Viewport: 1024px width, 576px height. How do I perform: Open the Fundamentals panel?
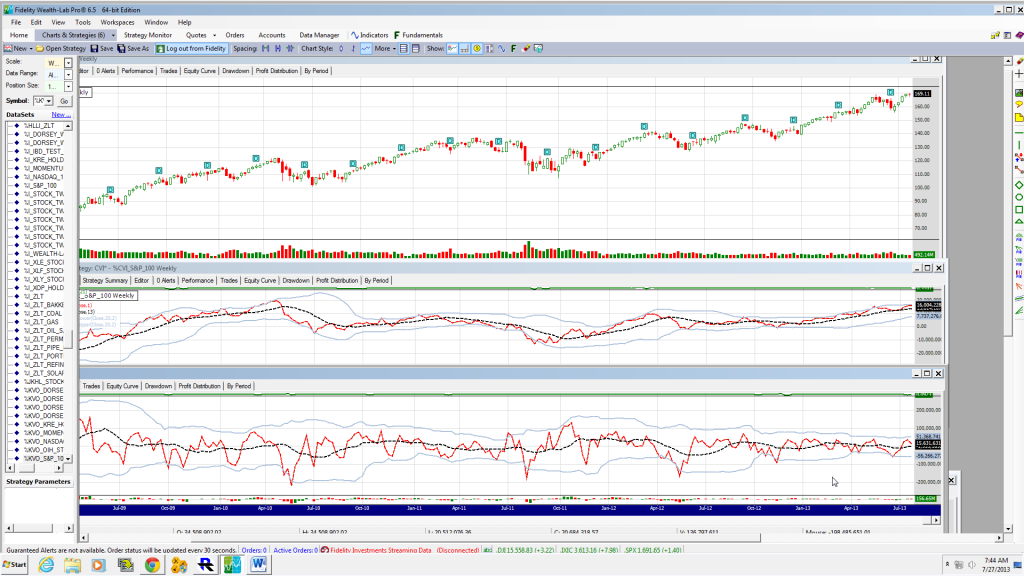point(418,35)
